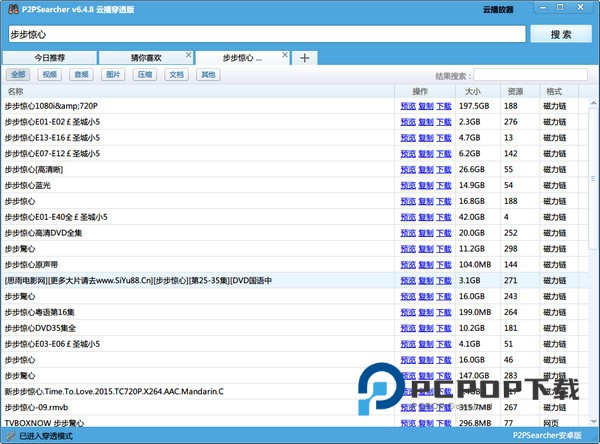Click 下载 for 步步惊心[高清晰] row
The width and height of the screenshot is (600, 444).
(444, 170)
